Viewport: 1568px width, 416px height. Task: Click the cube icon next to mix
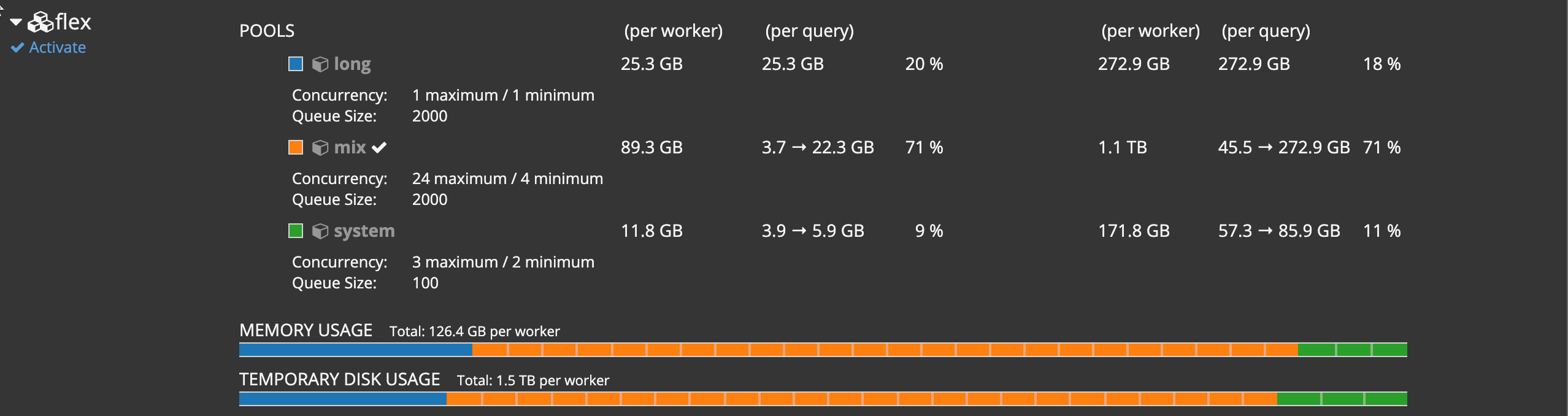click(320, 147)
